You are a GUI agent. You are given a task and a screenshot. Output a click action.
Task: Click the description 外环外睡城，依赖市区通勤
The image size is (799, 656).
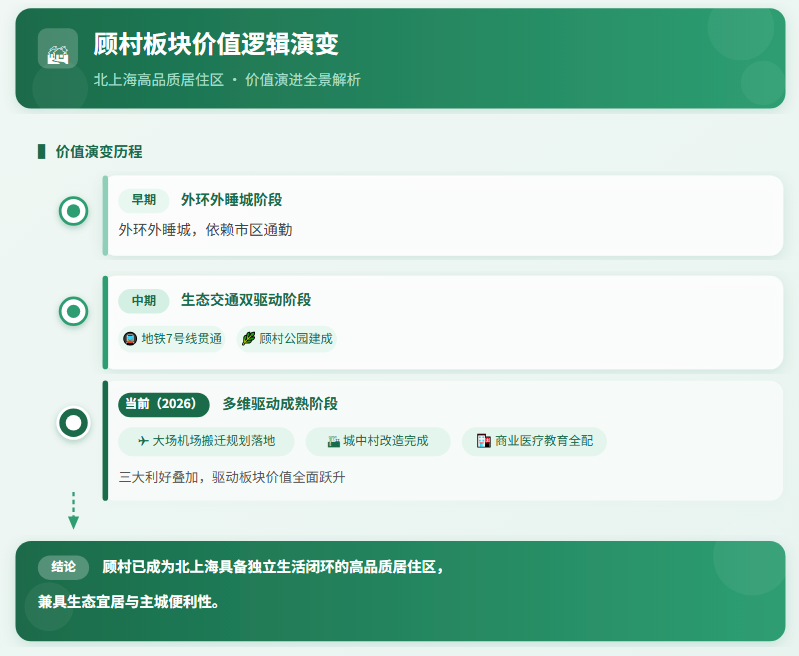(x=205, y=230)
